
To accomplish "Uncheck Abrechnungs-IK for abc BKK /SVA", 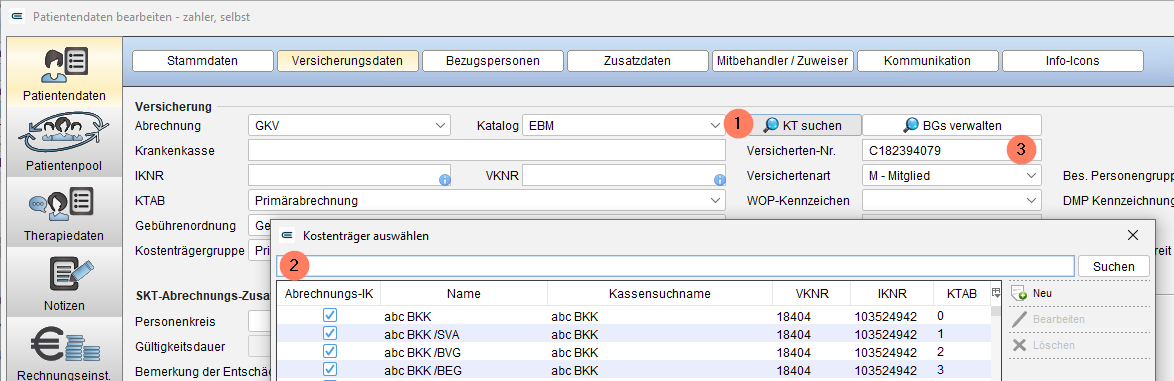I will click(x=329, y=333).
